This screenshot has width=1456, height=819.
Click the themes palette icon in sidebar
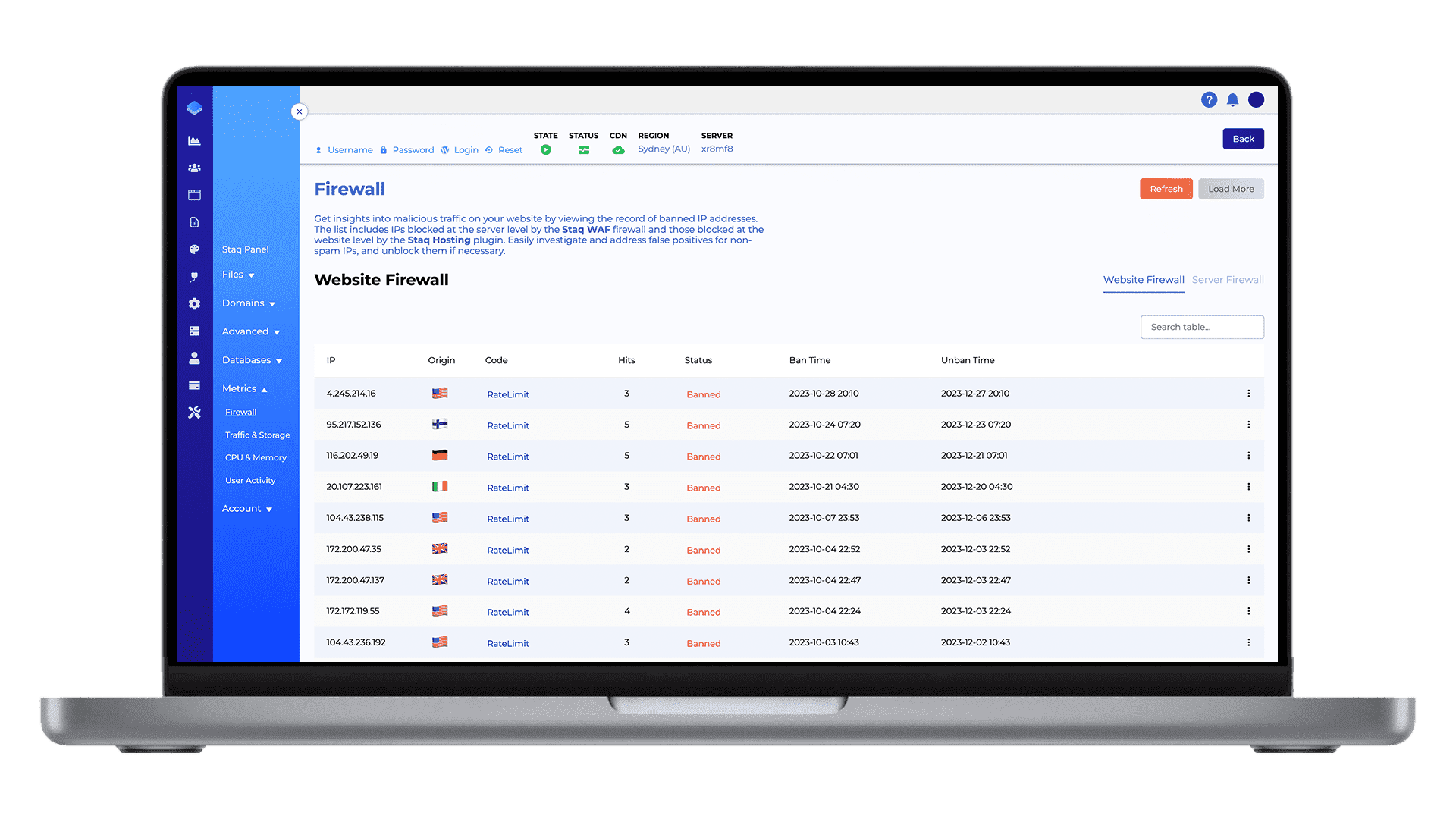(195, 249)
